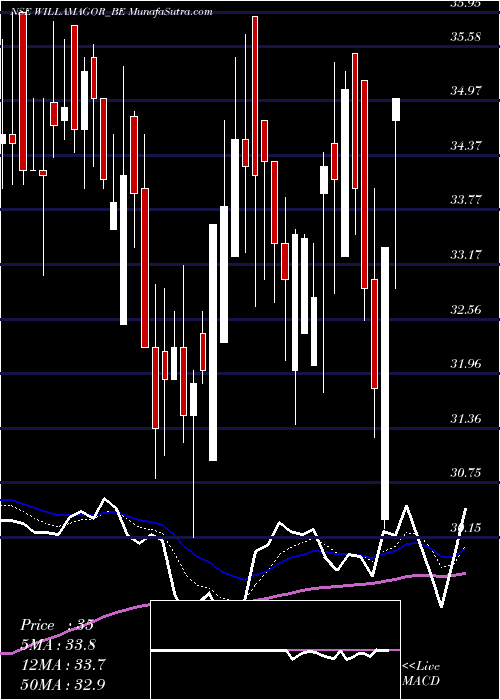Click the 34.37 price axis label
Viewport: 500px width, 700px height.
tap(466, 146)
